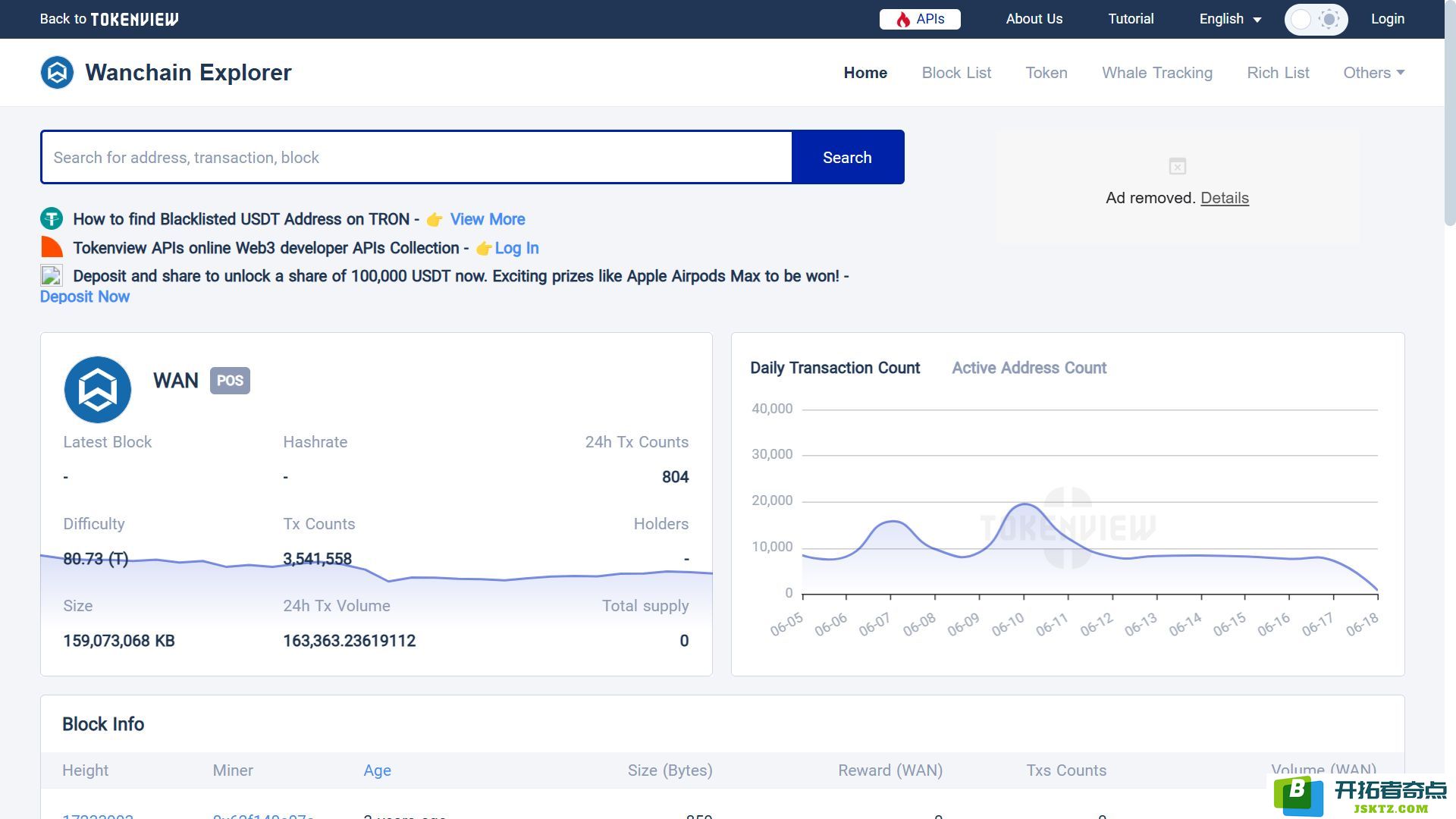This screenshot has width=1456, height=819.
Task: Click the Tether icon beside the blacklisted USDT notice
Action: (51, 219)
